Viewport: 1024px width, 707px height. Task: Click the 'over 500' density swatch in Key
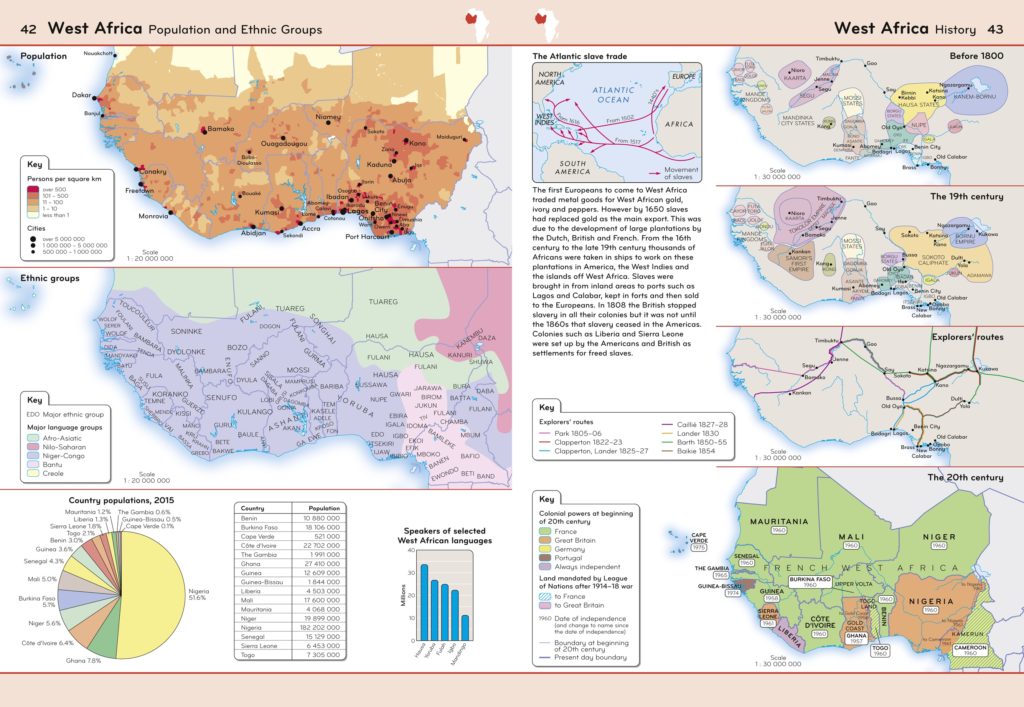(x=33, y=189)
